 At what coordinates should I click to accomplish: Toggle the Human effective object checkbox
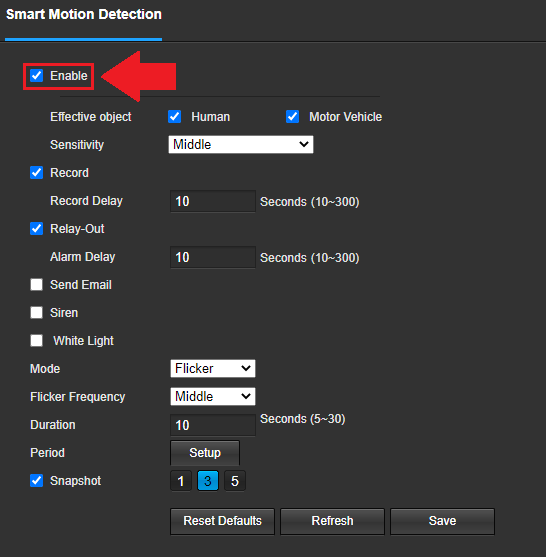tap(174, 117)
